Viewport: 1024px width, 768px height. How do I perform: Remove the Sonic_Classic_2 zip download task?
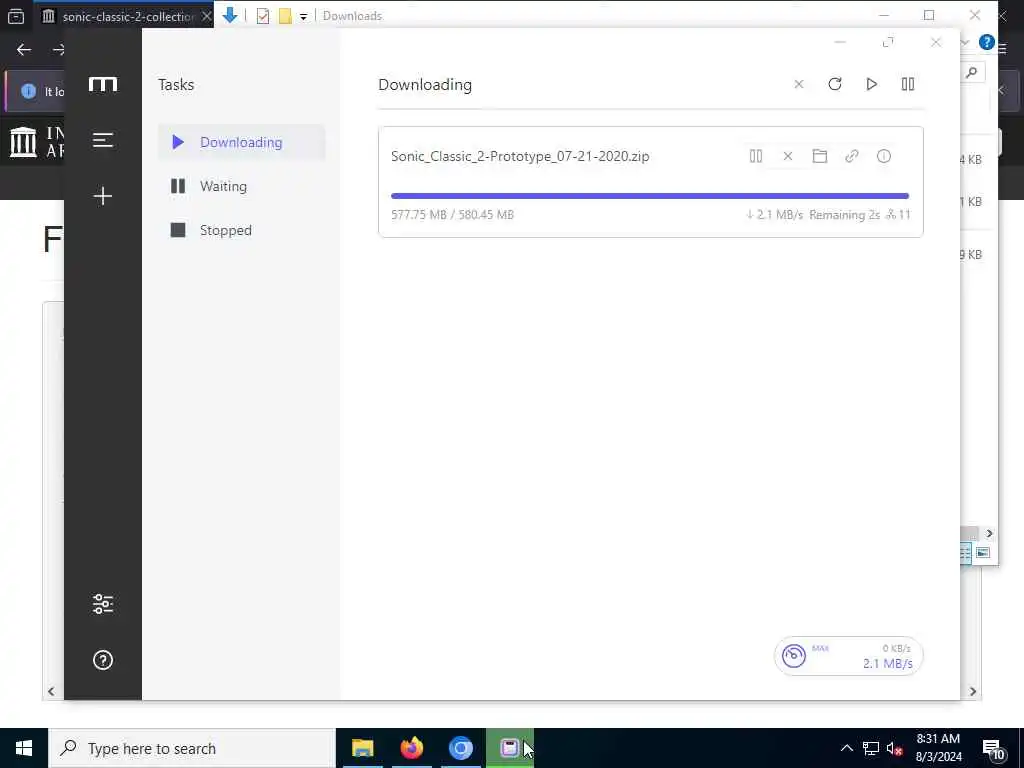tap(788, 156)
